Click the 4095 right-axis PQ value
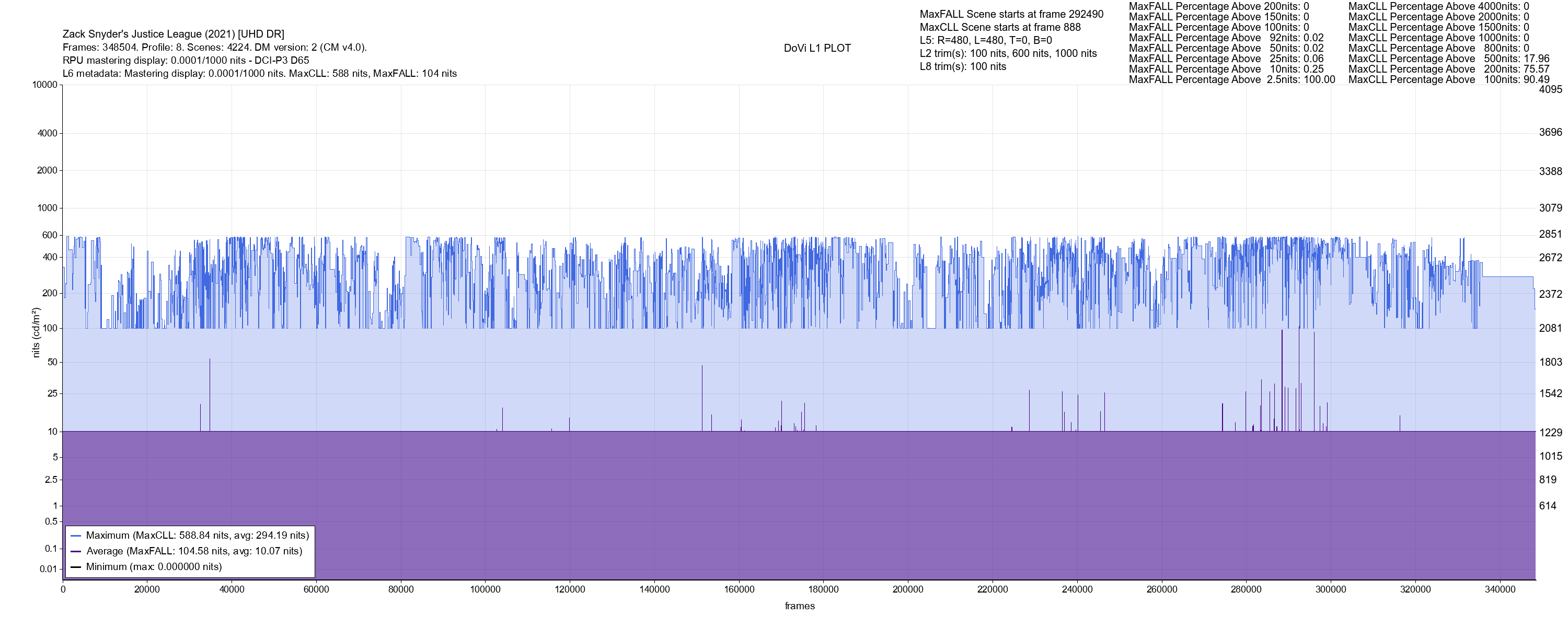1568x627 pixels. 1550,89
